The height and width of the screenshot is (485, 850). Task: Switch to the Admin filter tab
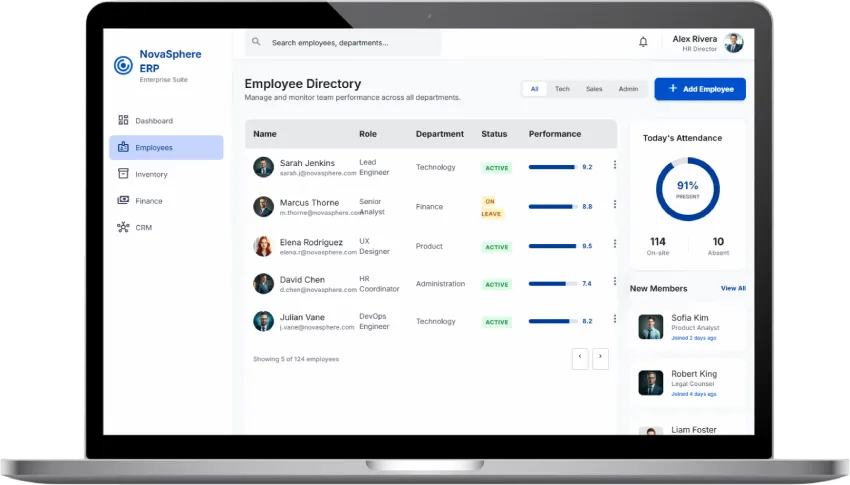pyautogui.click(x=628, y=89)
